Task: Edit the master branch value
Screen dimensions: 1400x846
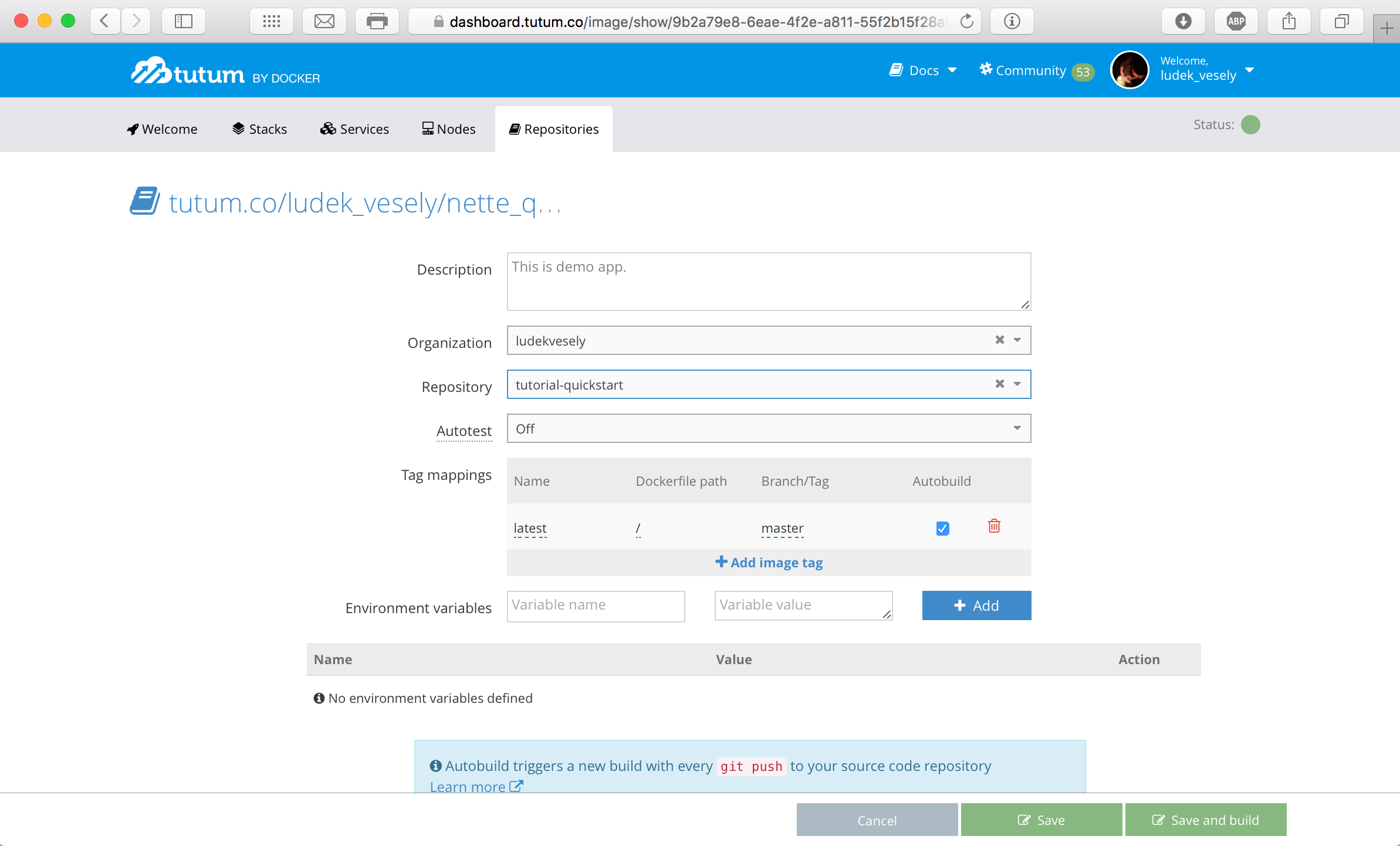Action: 782,529
